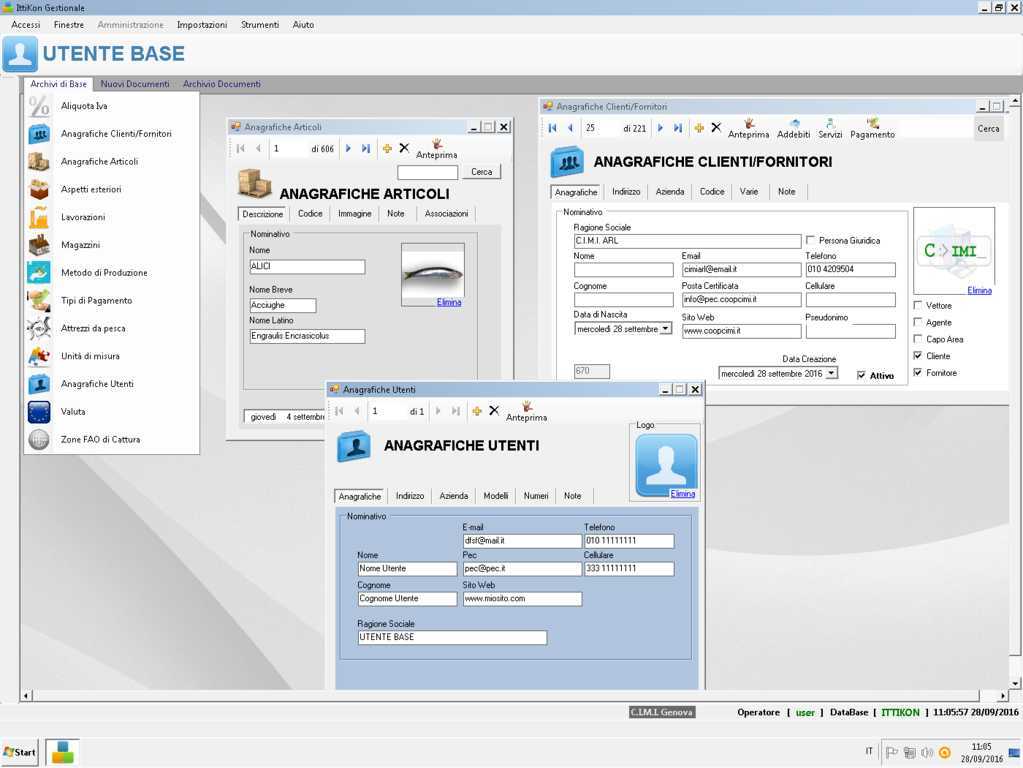Click the taskbar clock
This screenshot has width=1023, height=768.
tap(981, 752)
